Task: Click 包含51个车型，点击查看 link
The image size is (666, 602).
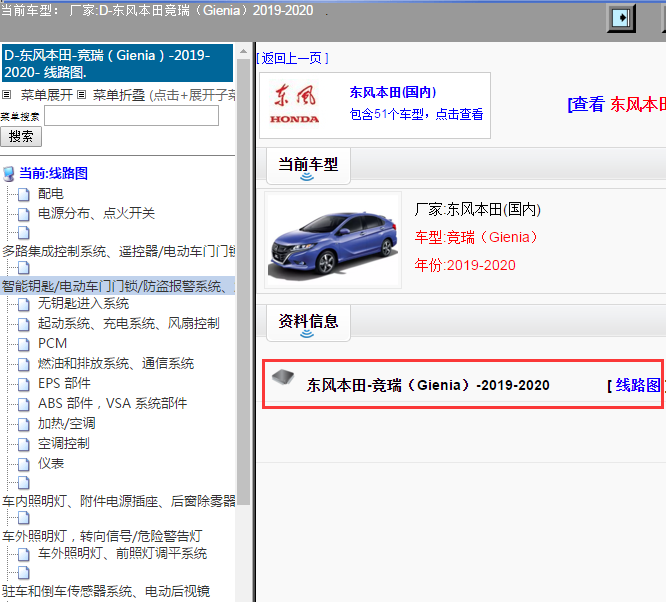Action: pos(417,114)
